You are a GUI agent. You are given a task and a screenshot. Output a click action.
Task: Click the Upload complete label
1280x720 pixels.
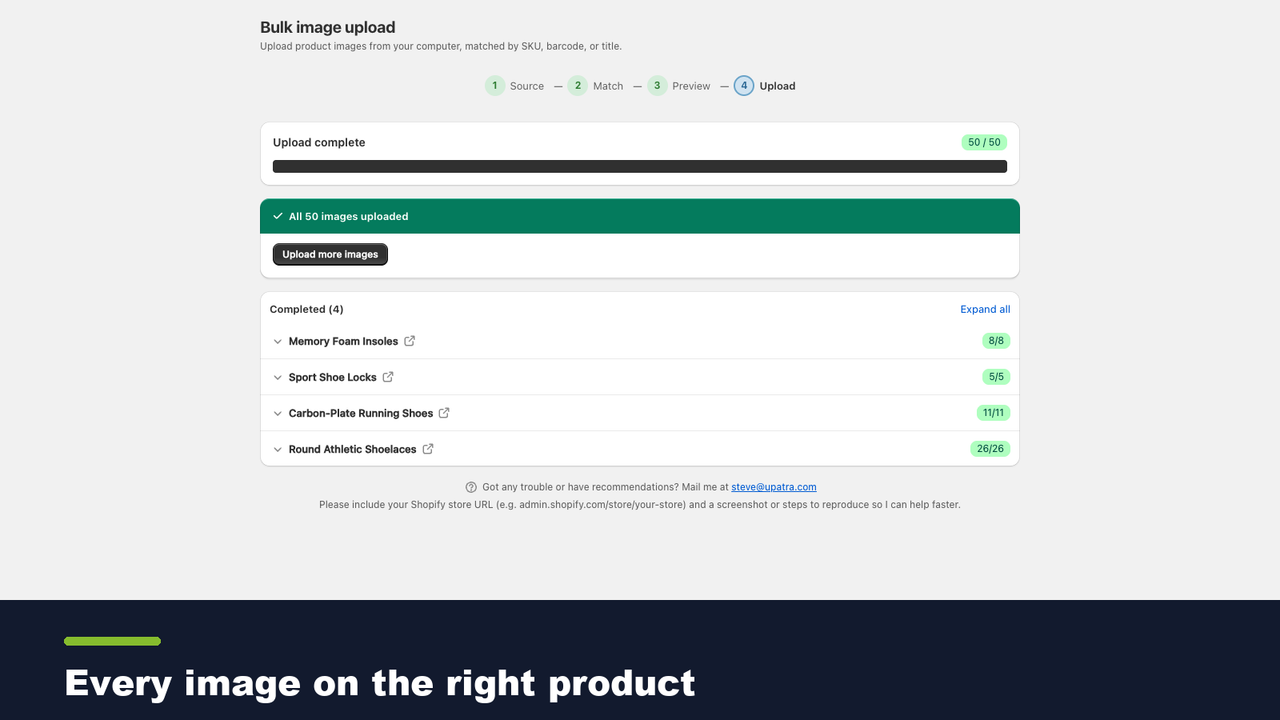pos(319,142)
